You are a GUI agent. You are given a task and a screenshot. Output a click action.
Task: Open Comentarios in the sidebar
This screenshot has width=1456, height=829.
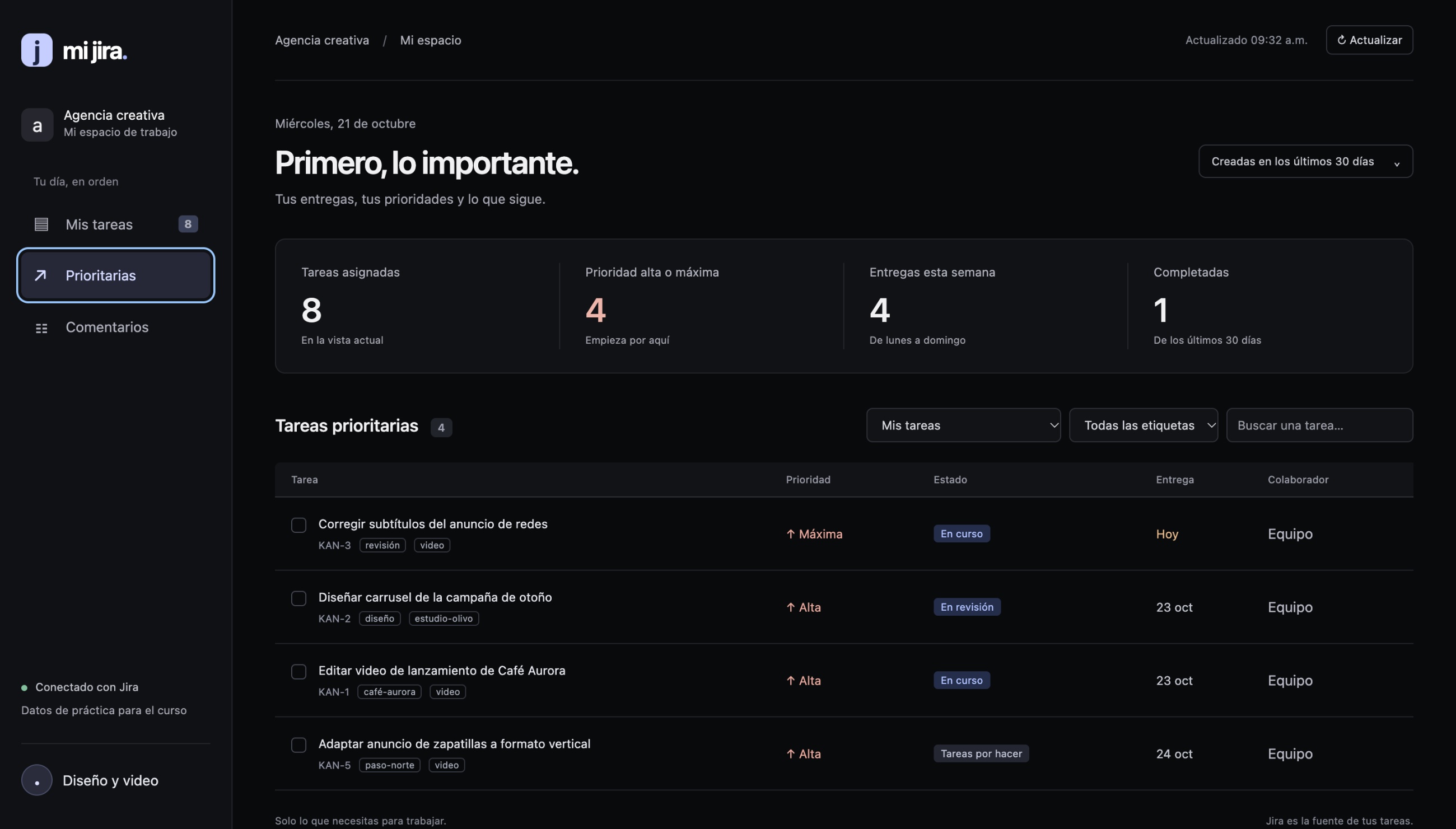(115, 327)
